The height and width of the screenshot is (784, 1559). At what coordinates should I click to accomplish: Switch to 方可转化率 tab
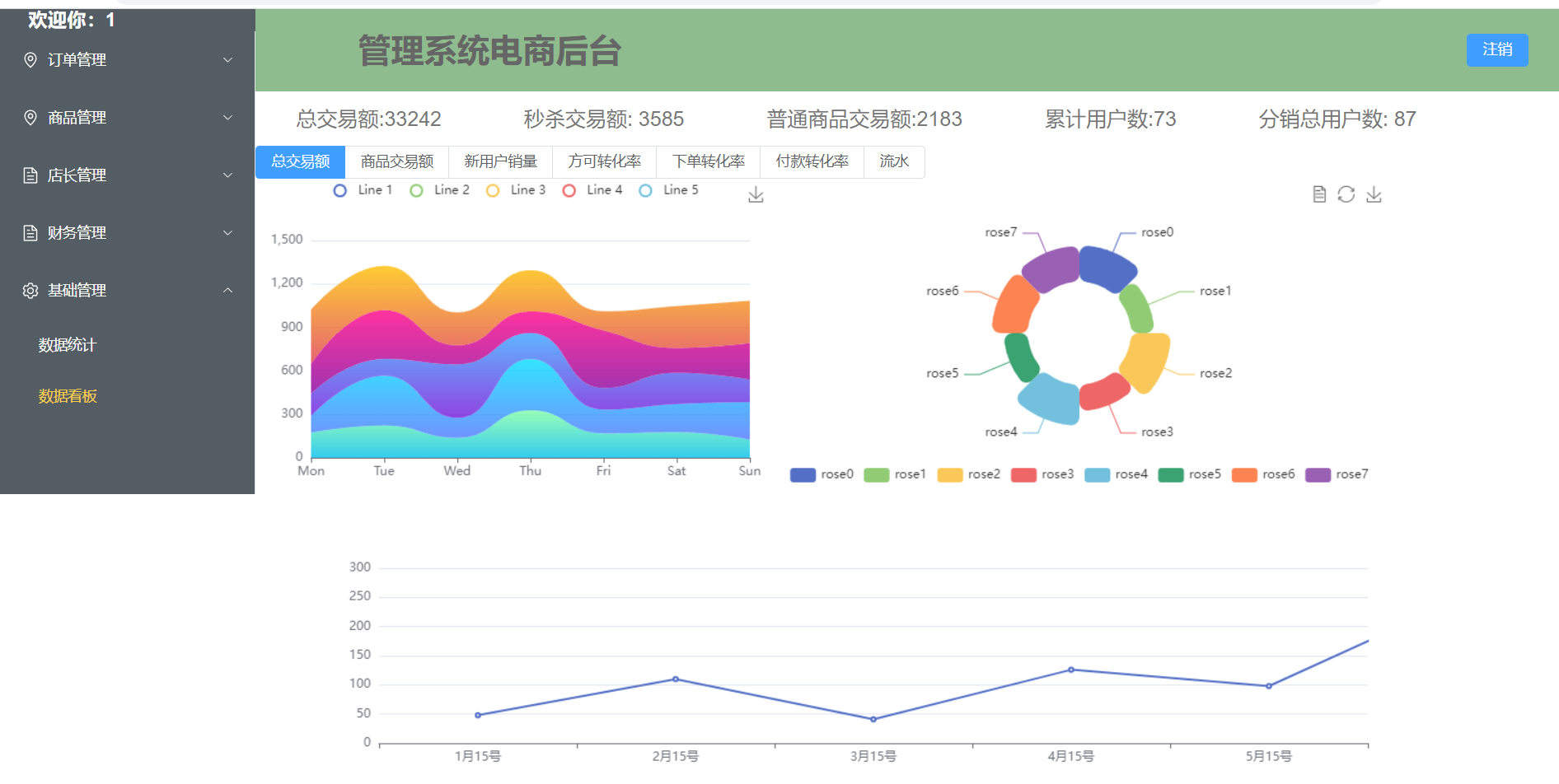pos(605,161)
